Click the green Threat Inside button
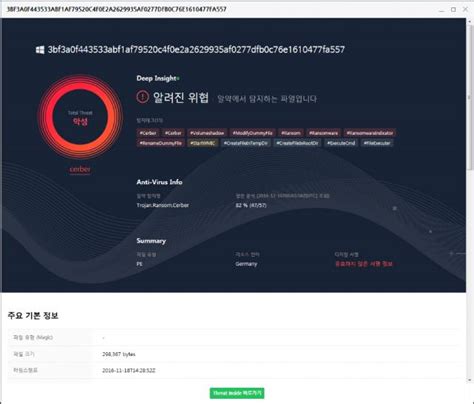The height and width of the screenshot is (404, 474). (x=237, y=393)
